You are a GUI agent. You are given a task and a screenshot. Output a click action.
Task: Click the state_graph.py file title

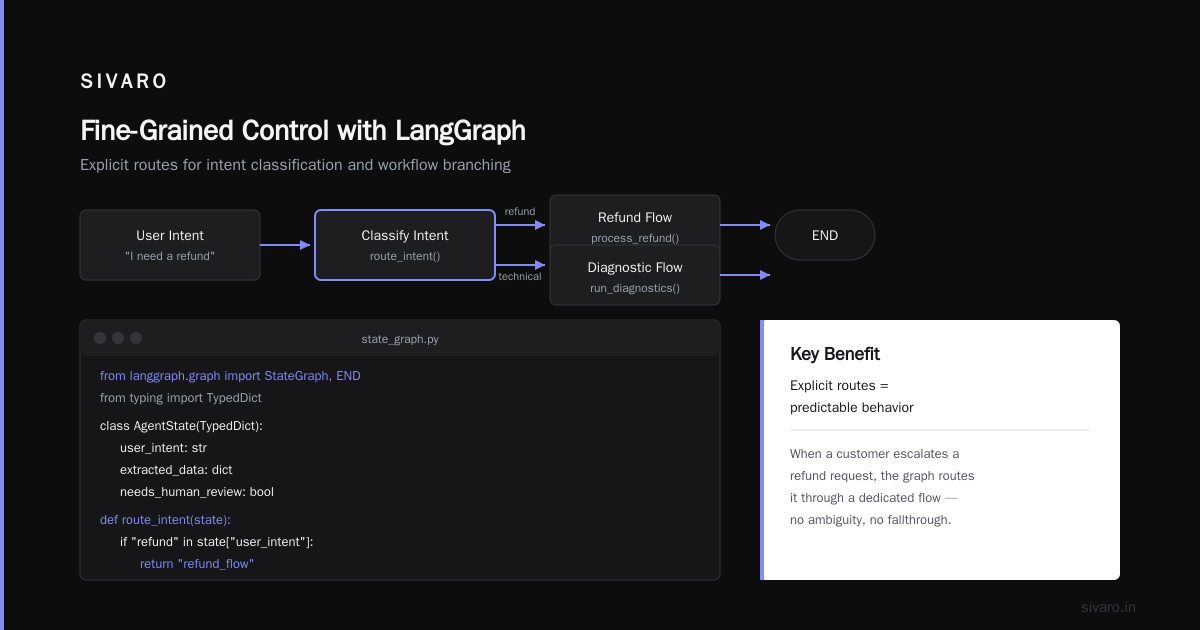(400, 339)
